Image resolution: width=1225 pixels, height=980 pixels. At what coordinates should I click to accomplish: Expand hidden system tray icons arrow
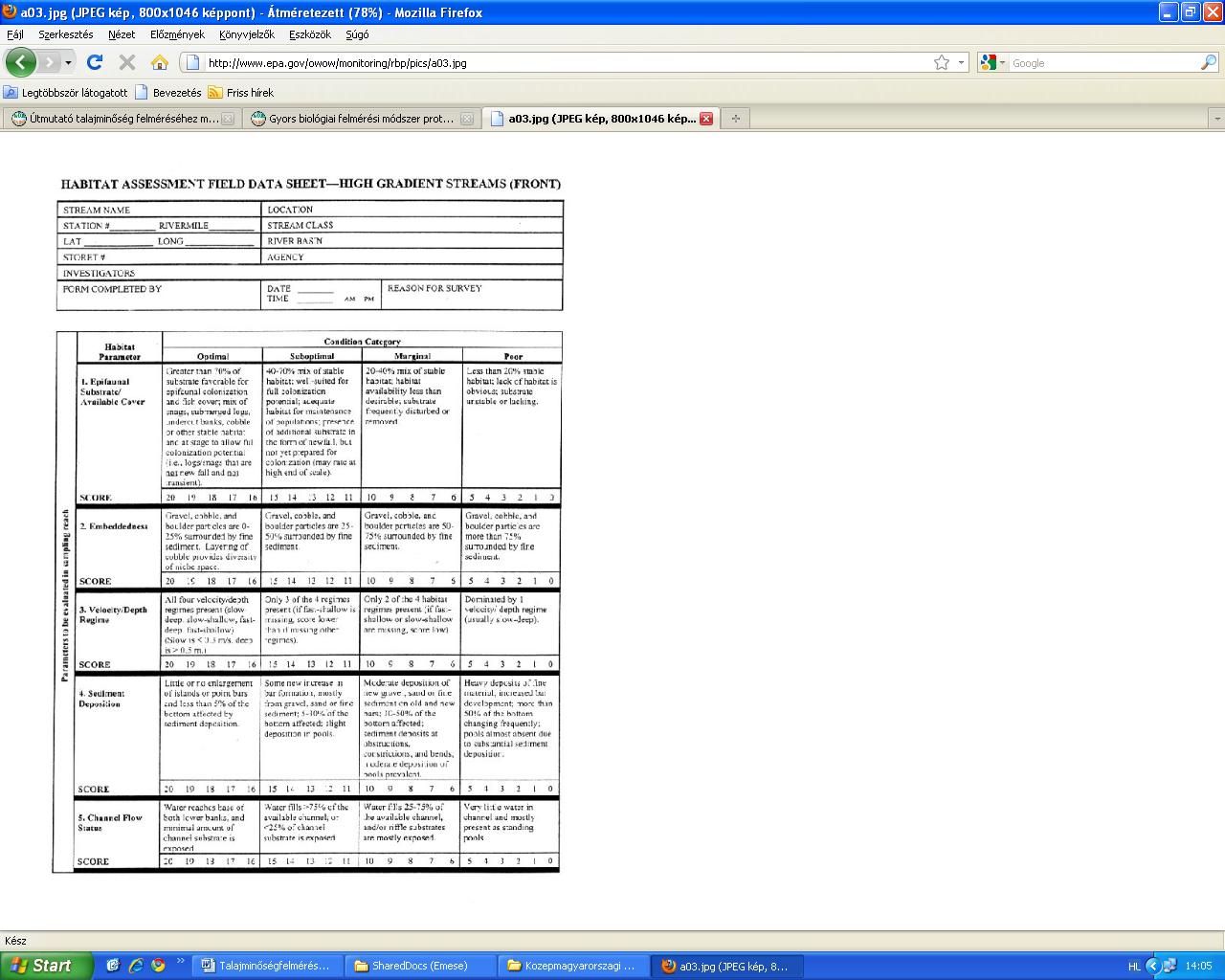pos(1153,966)
